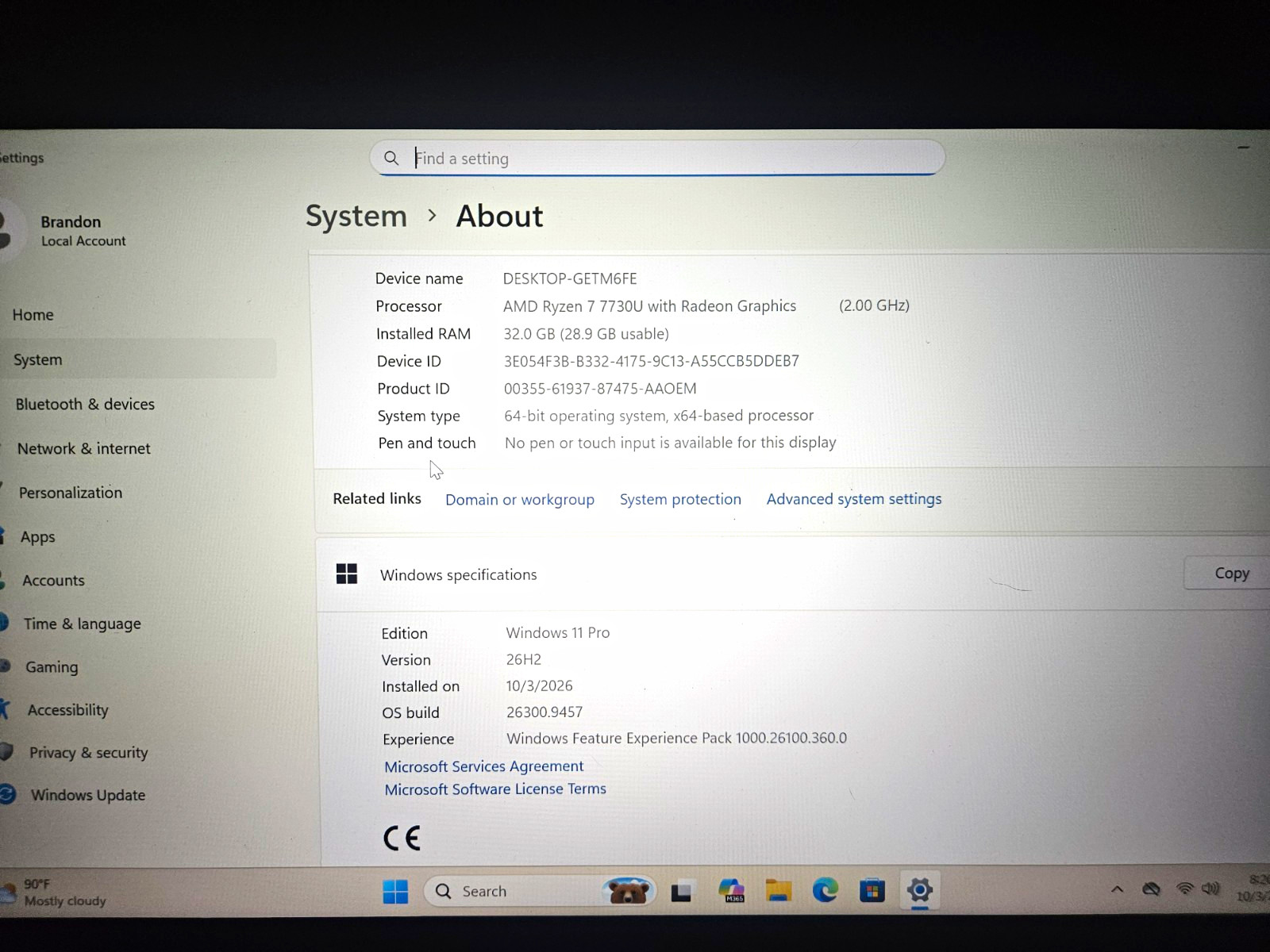Open Microsoft Software License Terms link
The width and height of the screenshot is (1270, 952).
[x=495, y=789]
